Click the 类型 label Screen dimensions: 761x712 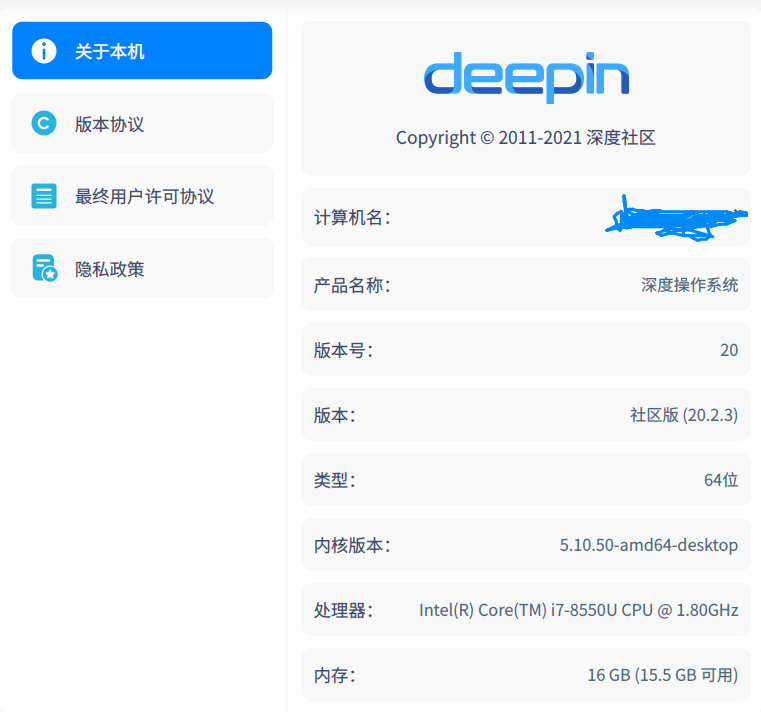point(334,480)
